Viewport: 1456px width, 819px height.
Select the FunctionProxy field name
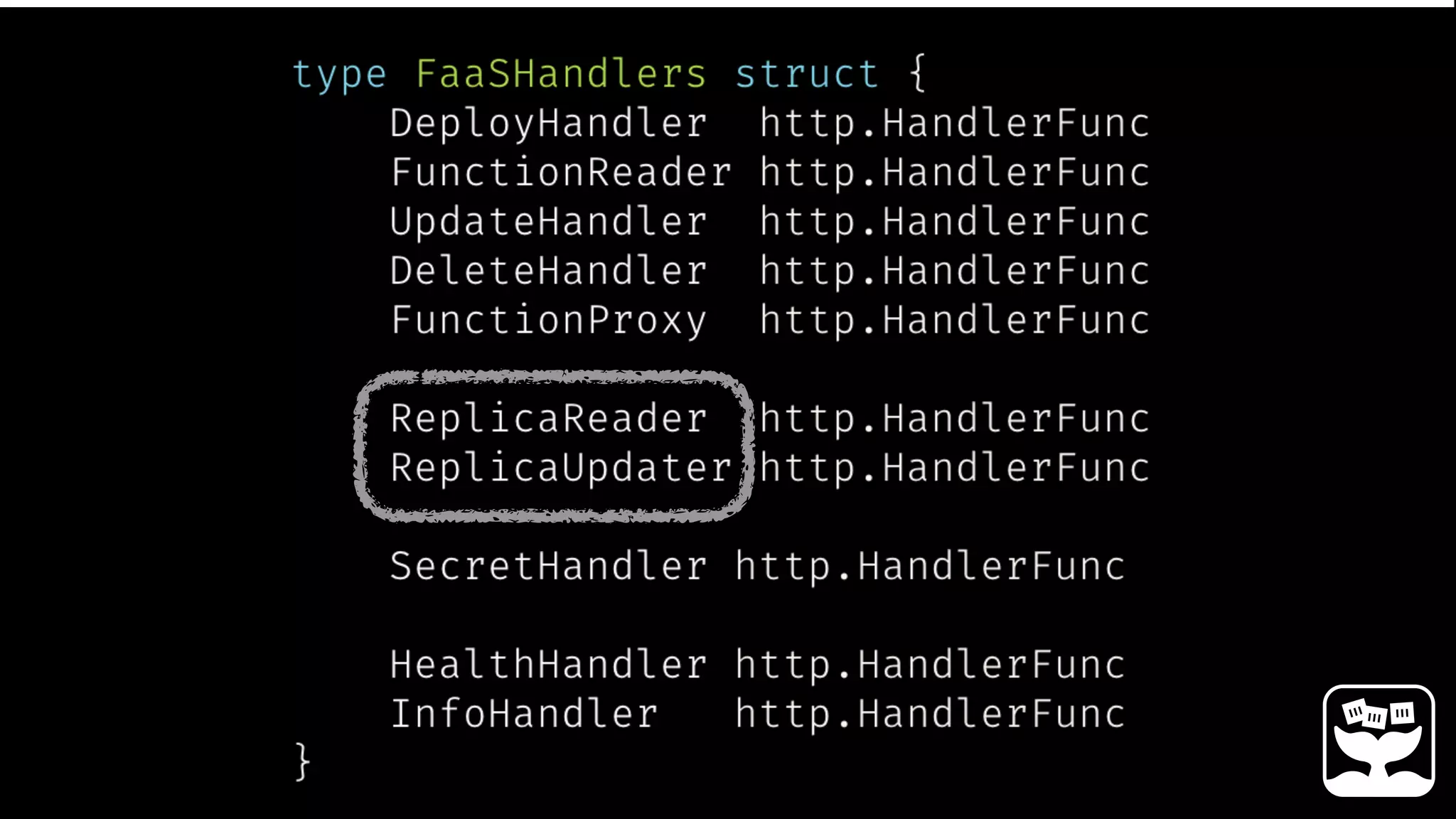tap(549, 321)
